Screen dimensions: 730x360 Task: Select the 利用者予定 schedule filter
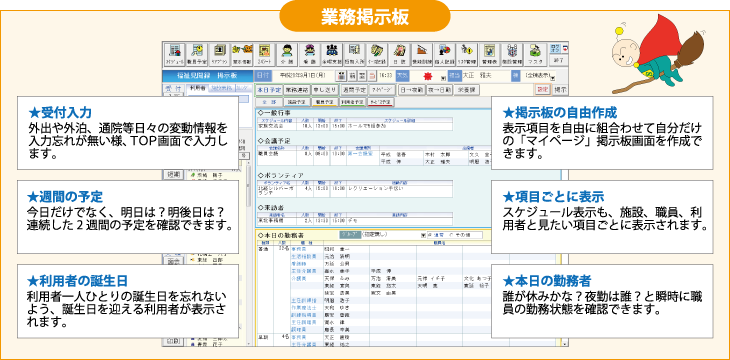pos(353,102)
